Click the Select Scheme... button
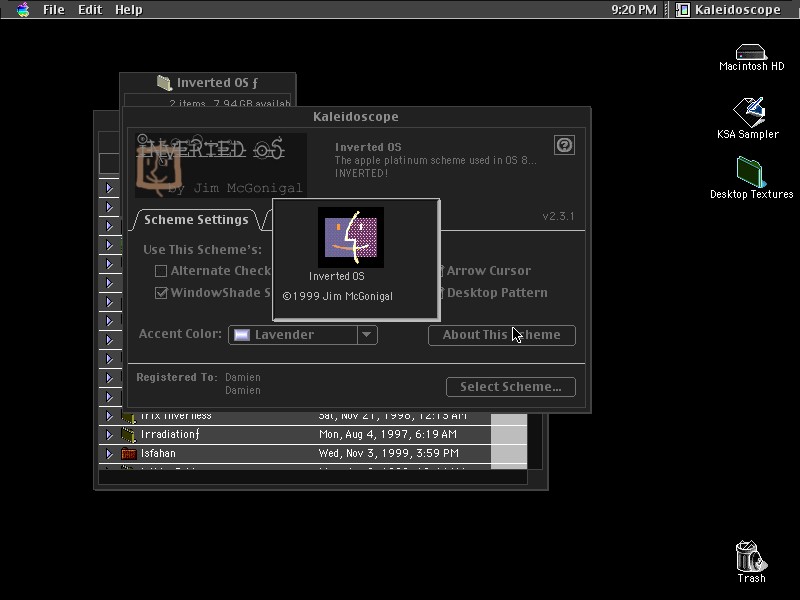The height and width of the screenshot is (600, 800). click(511, 387)
